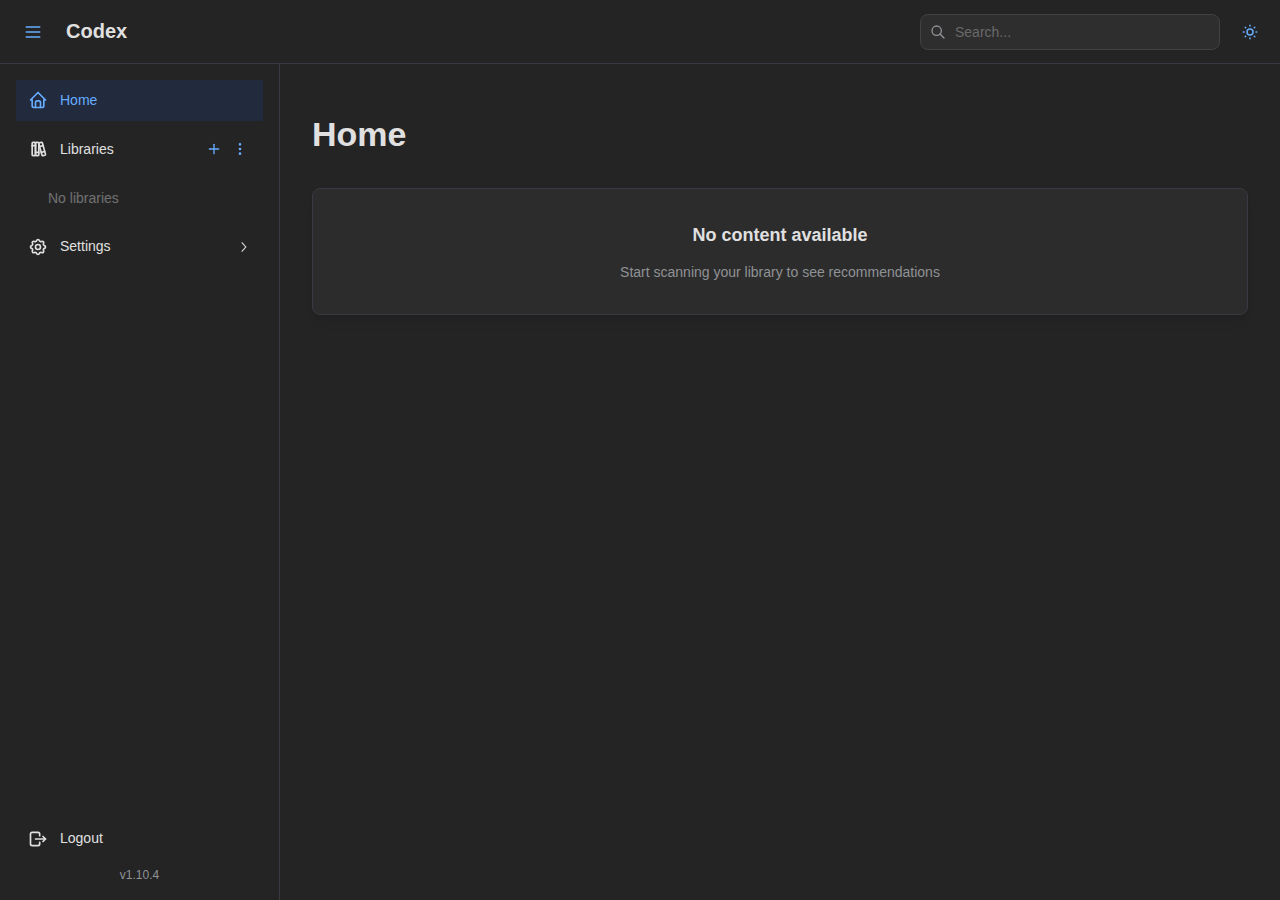Viewport: 1280px width, 900px height.
Task: Click the Codex app title
Action: pos(96,31)
